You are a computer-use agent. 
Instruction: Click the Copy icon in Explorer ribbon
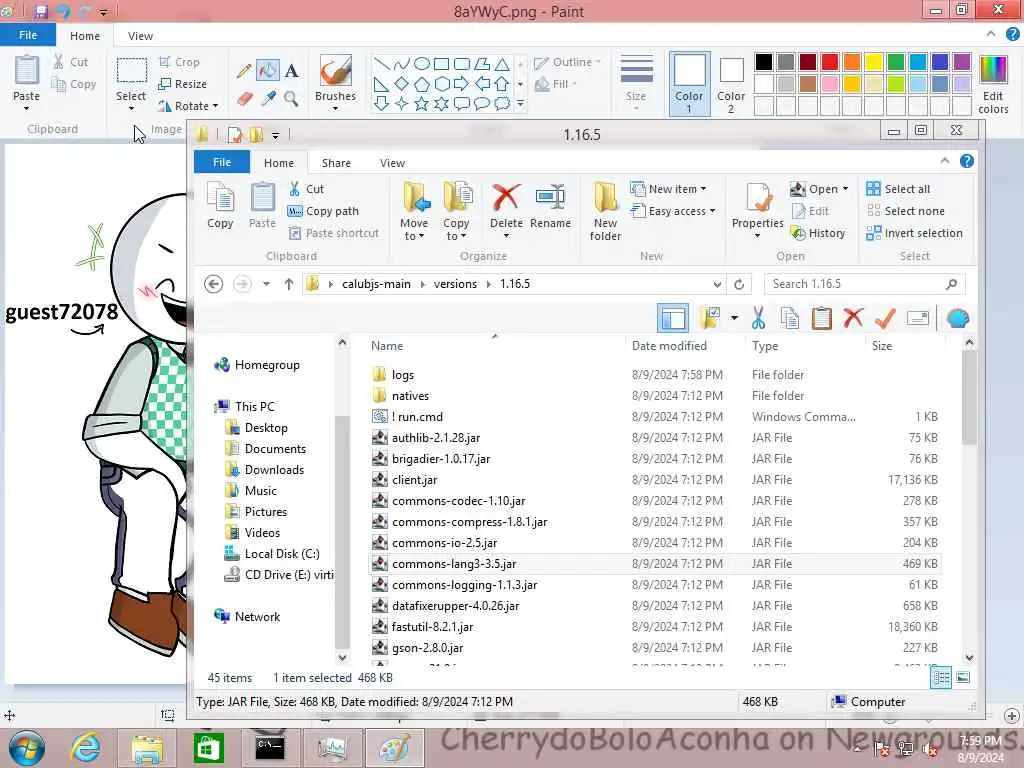(x=220, y=197)
